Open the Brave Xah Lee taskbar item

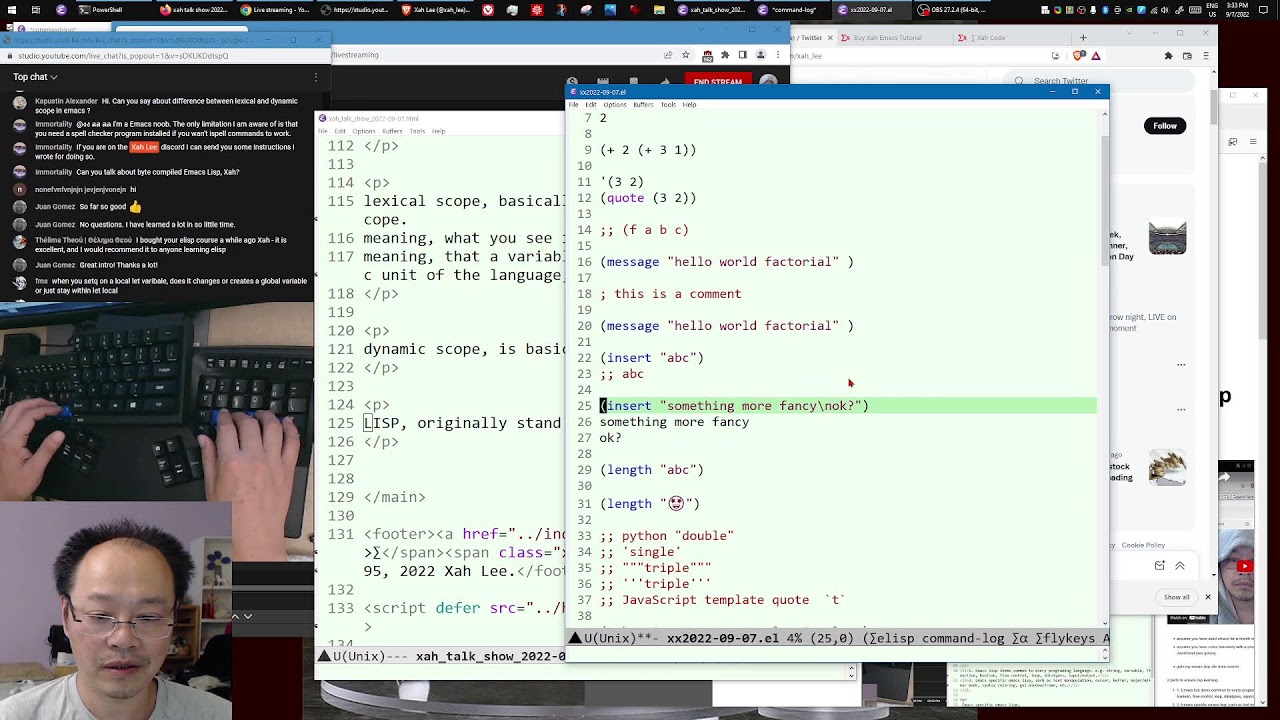pos(435,10)
